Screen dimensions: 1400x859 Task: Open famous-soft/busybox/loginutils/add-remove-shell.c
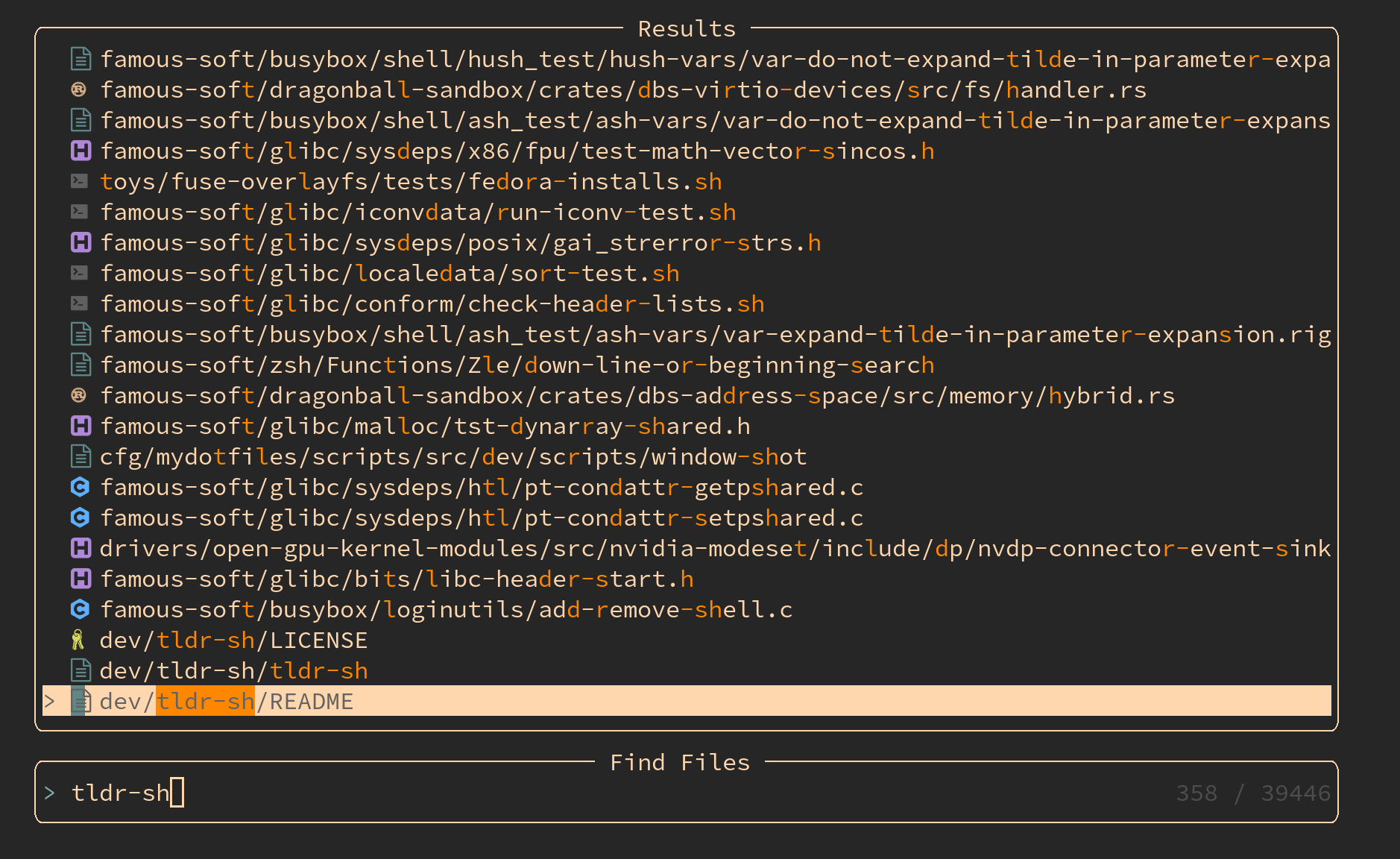coord(687,609)
